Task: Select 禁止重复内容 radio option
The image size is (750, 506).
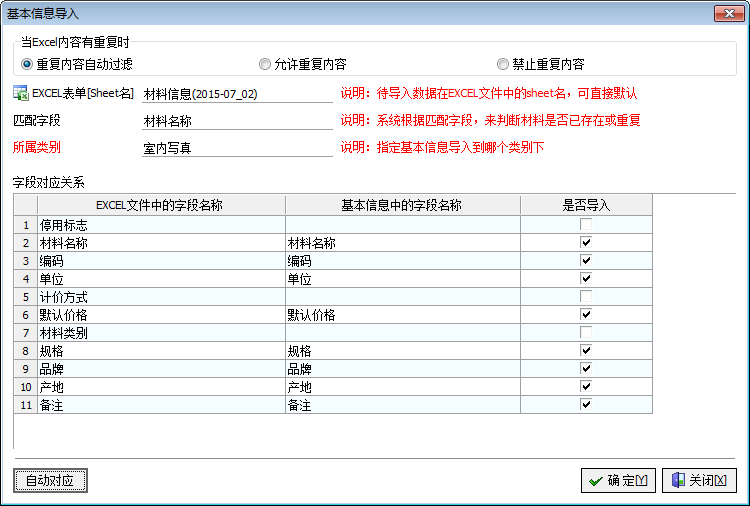Action: (502, 64)
